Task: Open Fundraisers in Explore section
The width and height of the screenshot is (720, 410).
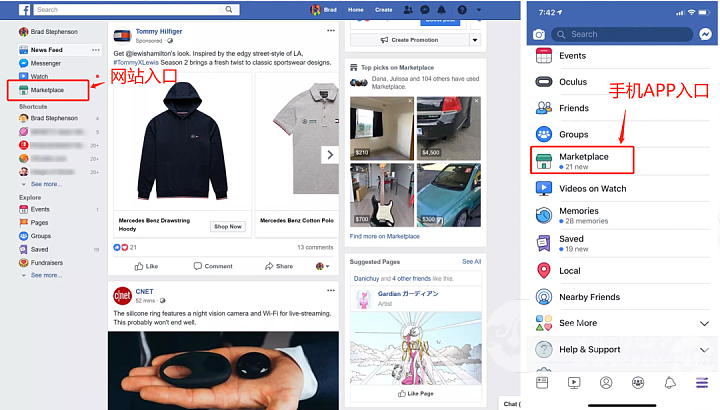Action: point(41,263)
